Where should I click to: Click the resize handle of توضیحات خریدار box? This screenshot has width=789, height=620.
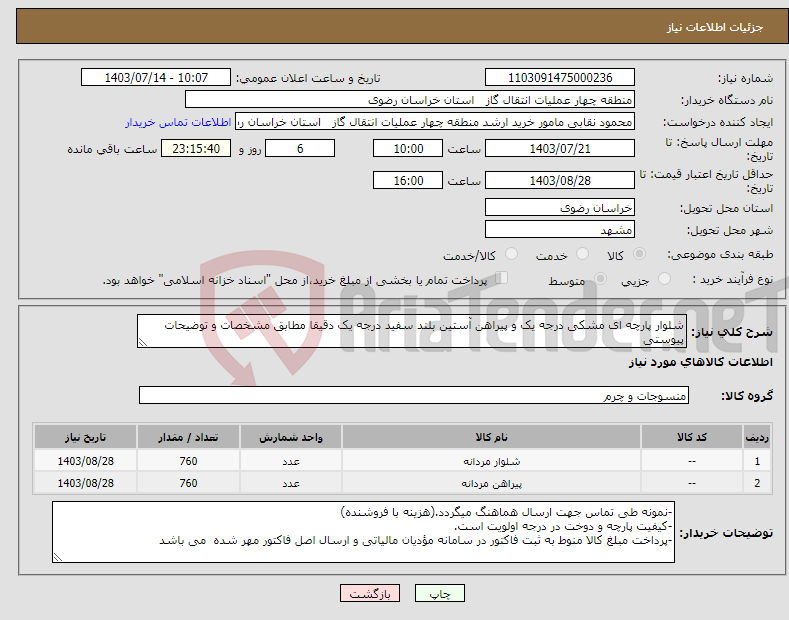tap(57, 557)
